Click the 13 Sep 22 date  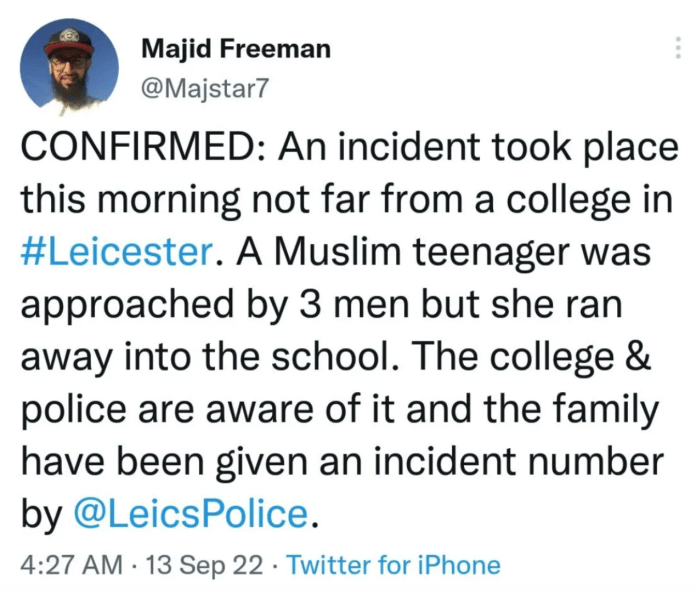[204, 565]
